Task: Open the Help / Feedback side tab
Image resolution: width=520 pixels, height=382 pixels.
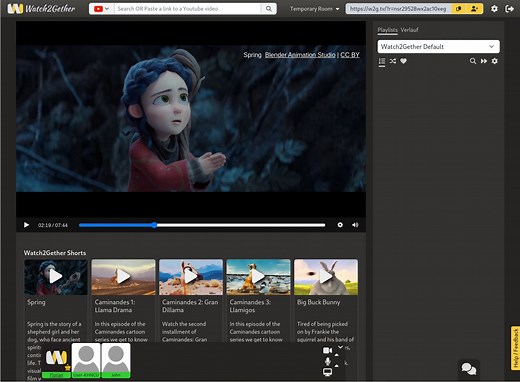Action: coord(515,348)
